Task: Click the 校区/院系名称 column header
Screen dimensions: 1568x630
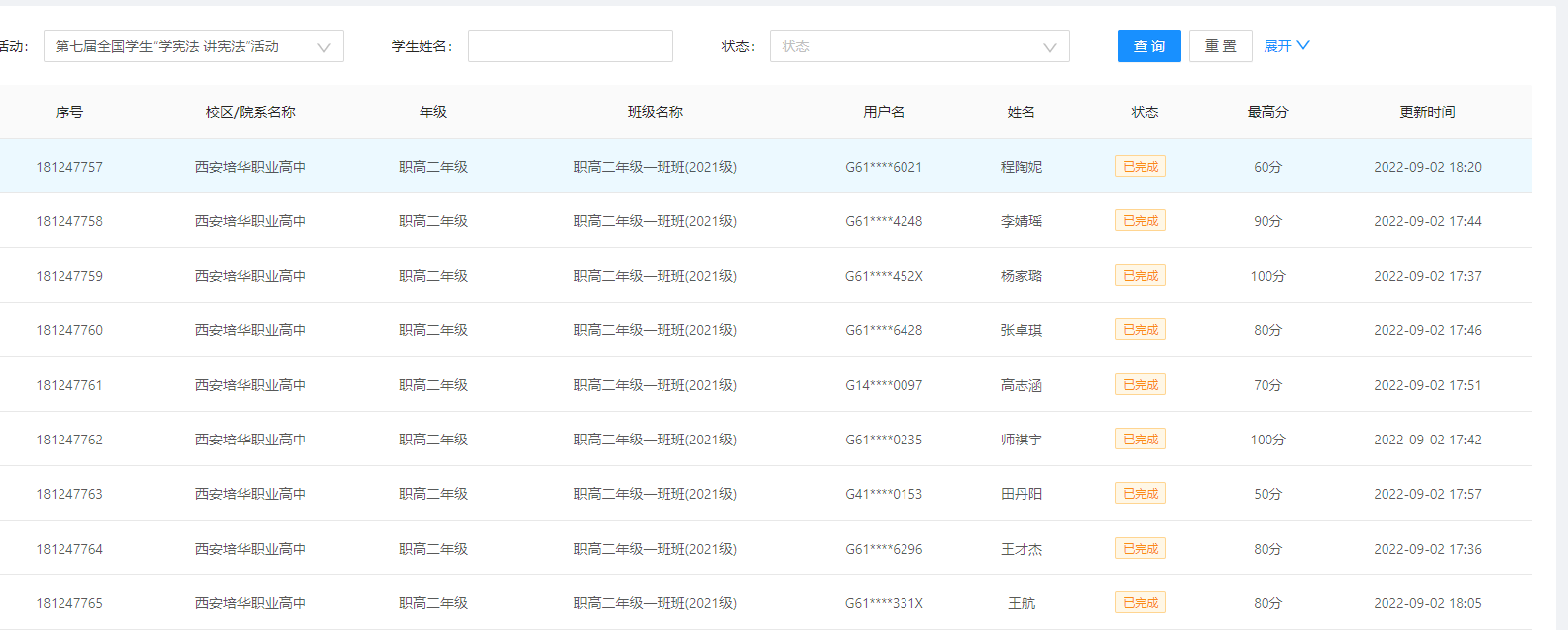Action: click(250, 112)
